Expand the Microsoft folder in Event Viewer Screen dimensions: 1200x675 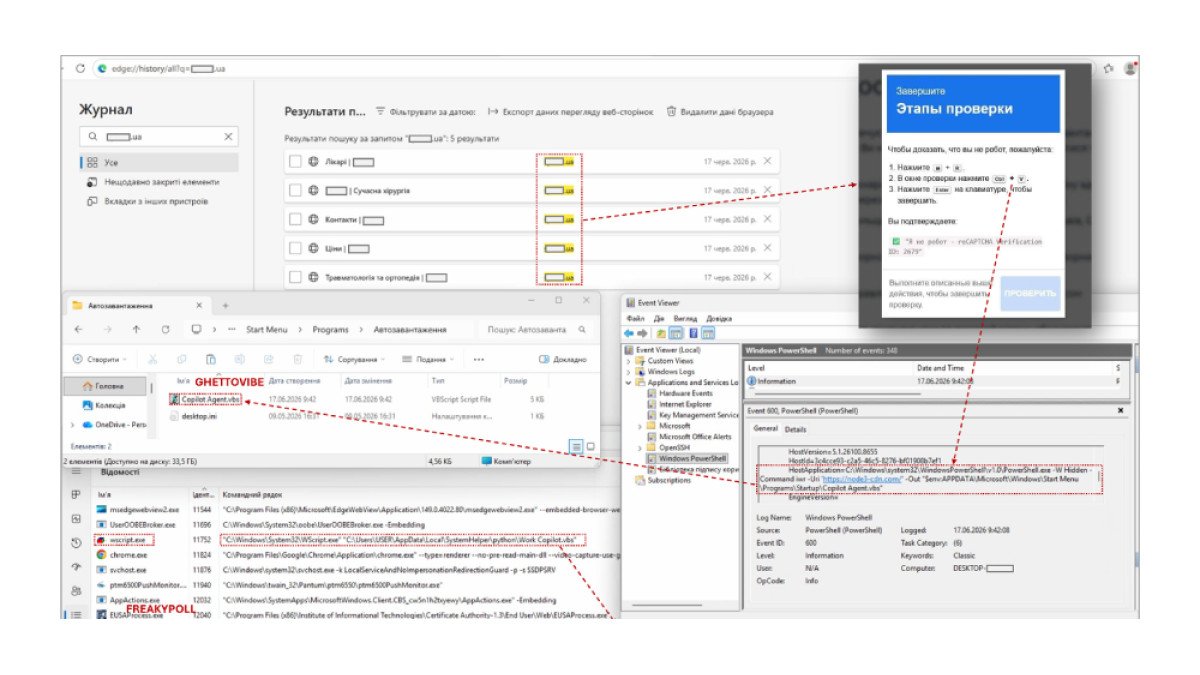pyautogui.click(x=641, y=426)
